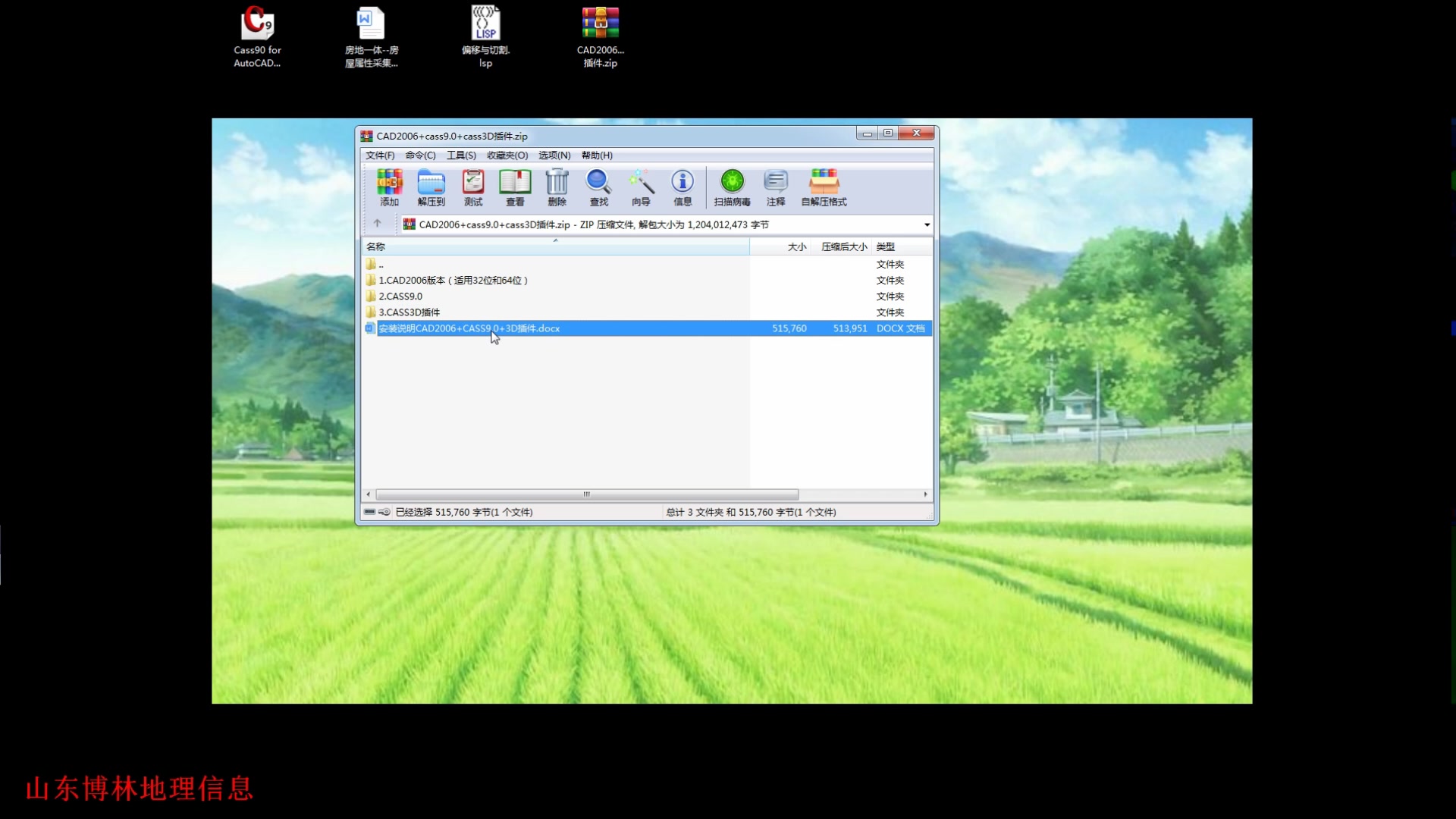
Task: Select CAD2006 插件.zip desktop archive icon
Action: (x=600, y=37)
